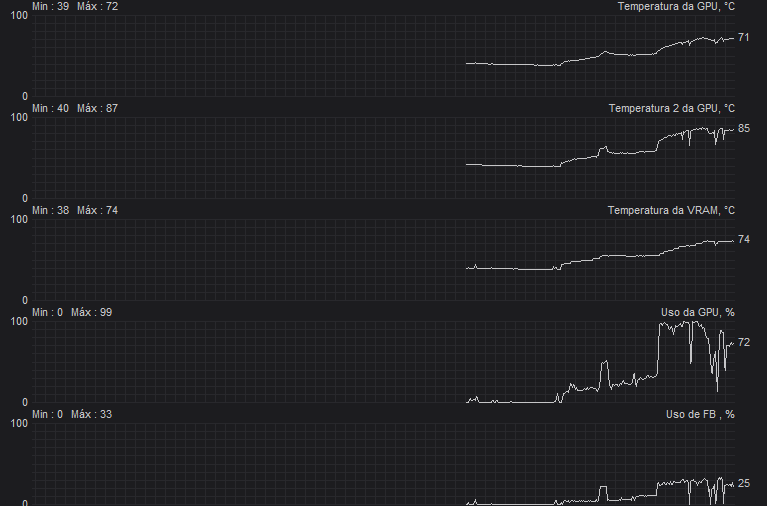Image resolution: width=768 pixels, height=506 pixels.
Task: Click the 100 axis label of Temperatura 2 da GPU
Action: tap(19, 118)
